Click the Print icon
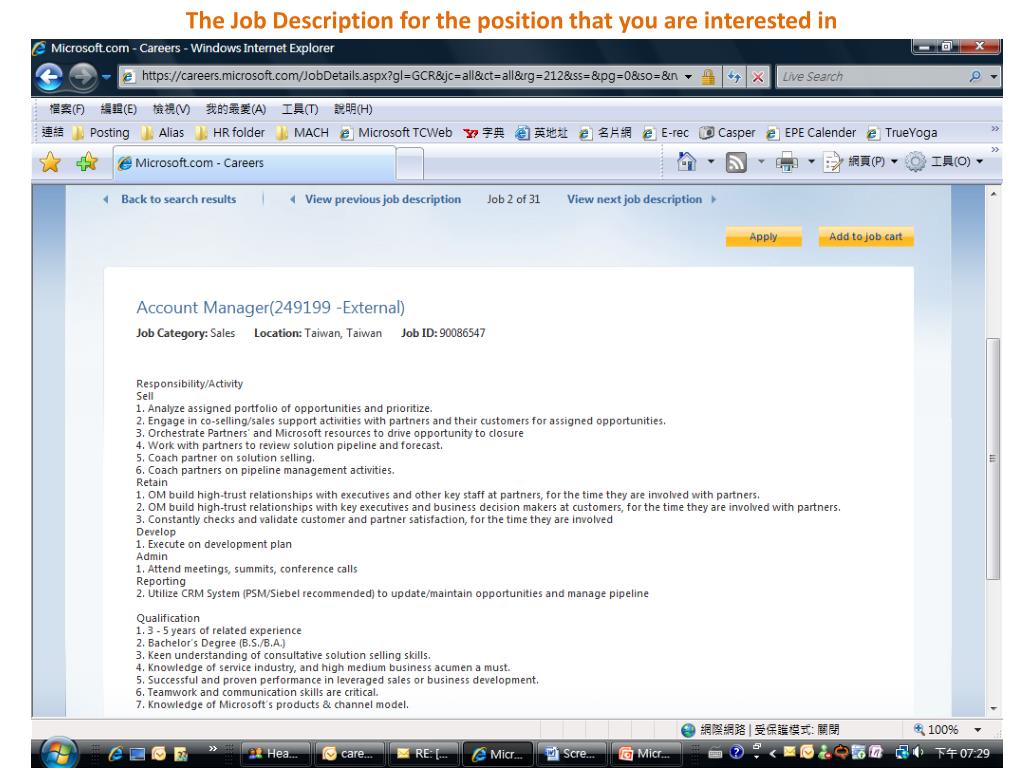 [x=787, y=161]
